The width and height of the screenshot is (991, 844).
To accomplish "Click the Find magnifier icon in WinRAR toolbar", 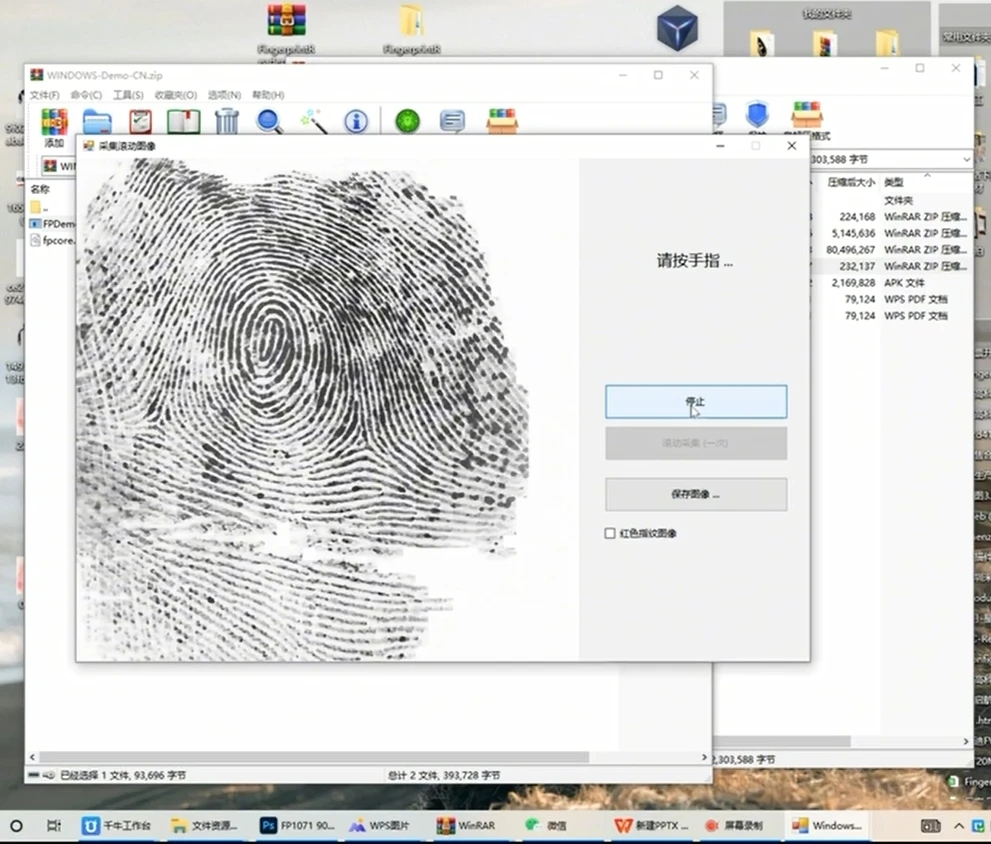I will click(x=270, y=122).
